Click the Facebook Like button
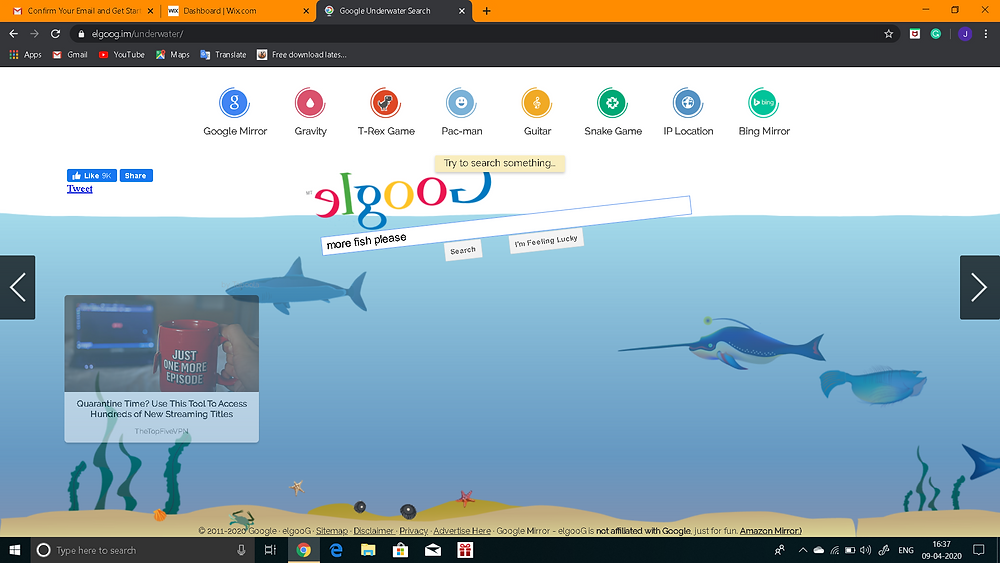The height and width of the screenshot is (563, 1000). 92,175
